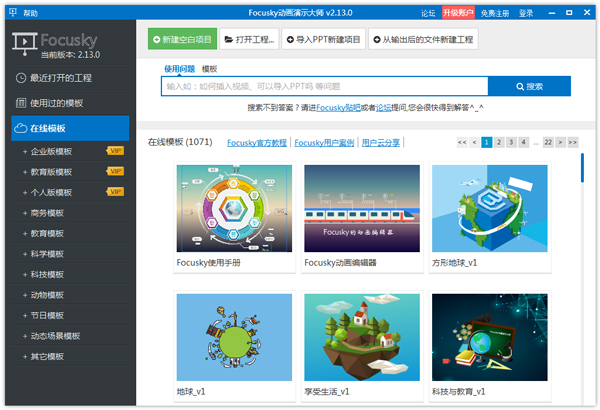The width and height of the screenshot is (600, 410).
Task: Expand the 节日模板 category
Action: click(x=25, y=315)
